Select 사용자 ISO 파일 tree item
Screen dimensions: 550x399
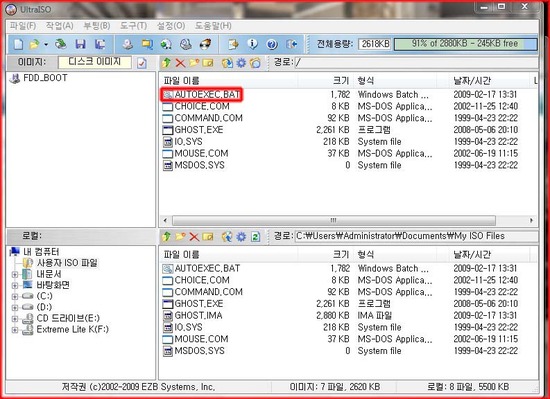point(67,263)
